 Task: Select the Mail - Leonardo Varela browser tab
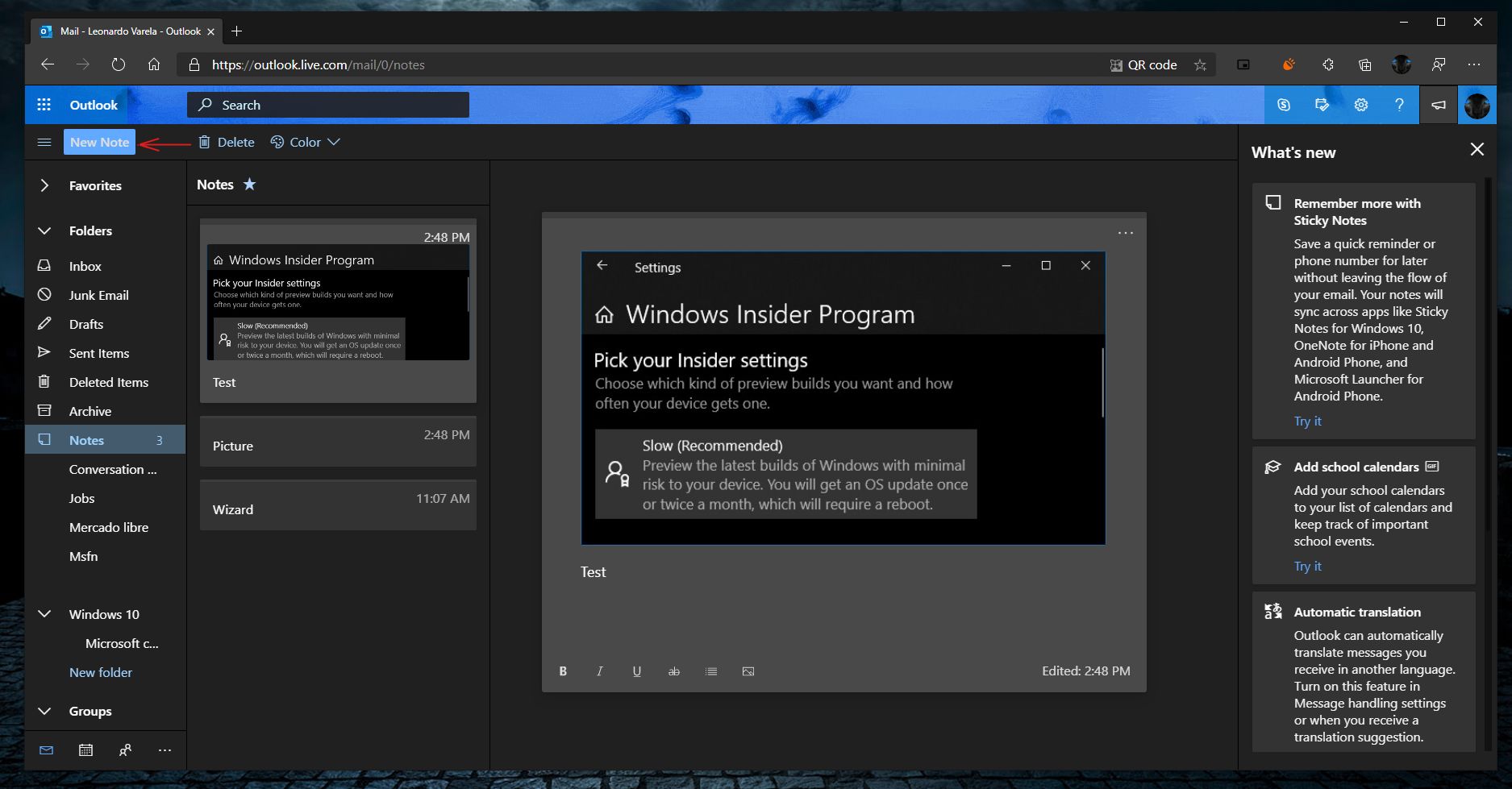pos(127,31)
